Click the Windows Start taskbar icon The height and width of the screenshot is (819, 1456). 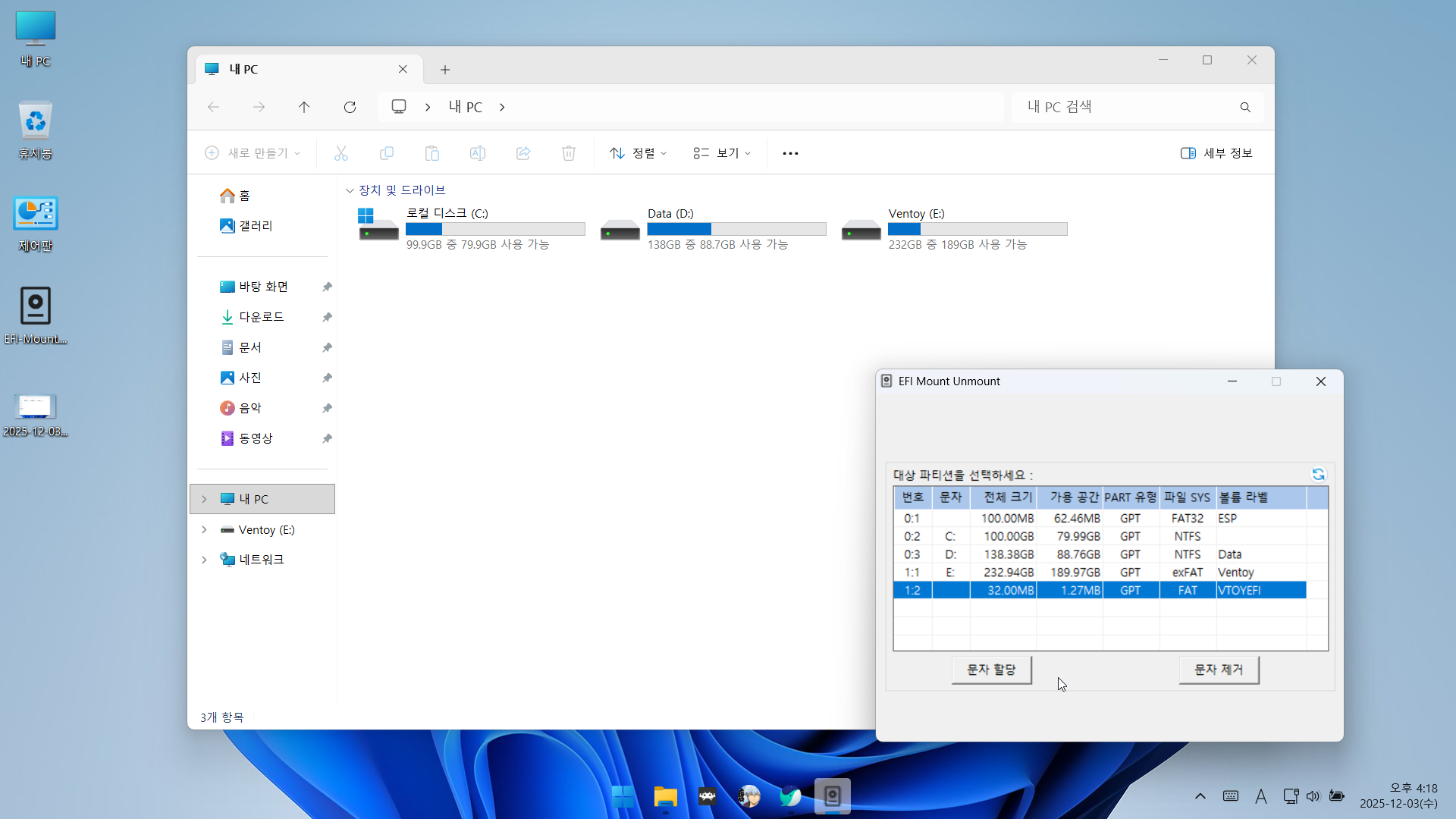coord(623,796)
